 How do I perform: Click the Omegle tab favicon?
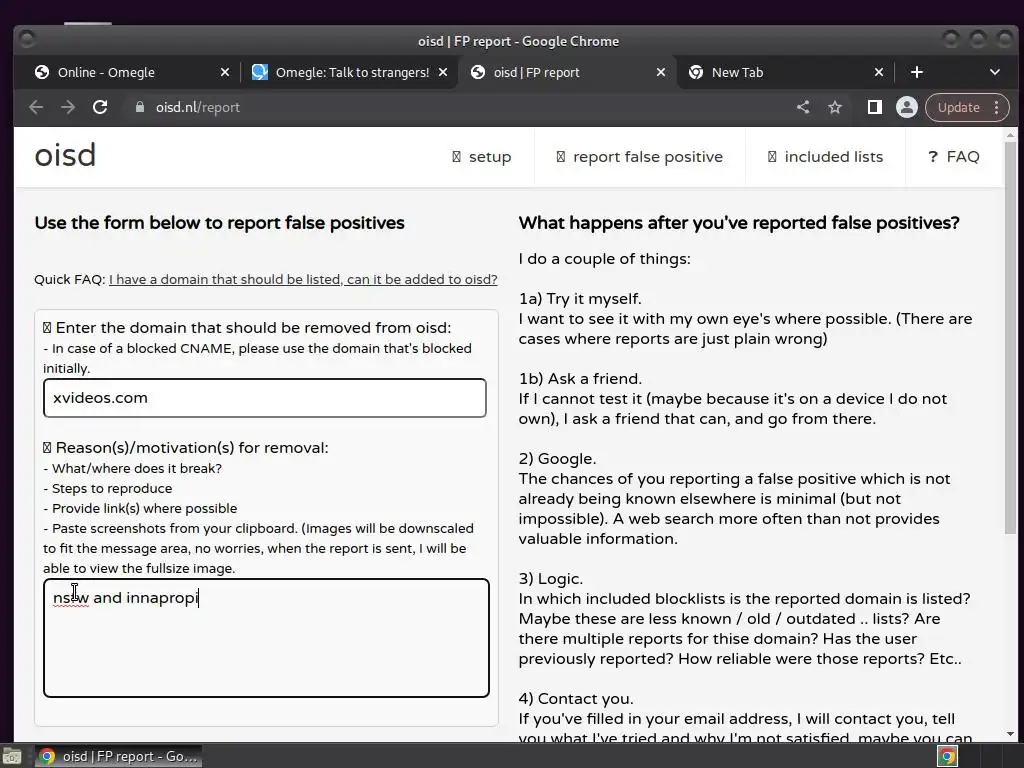(259, 72)
